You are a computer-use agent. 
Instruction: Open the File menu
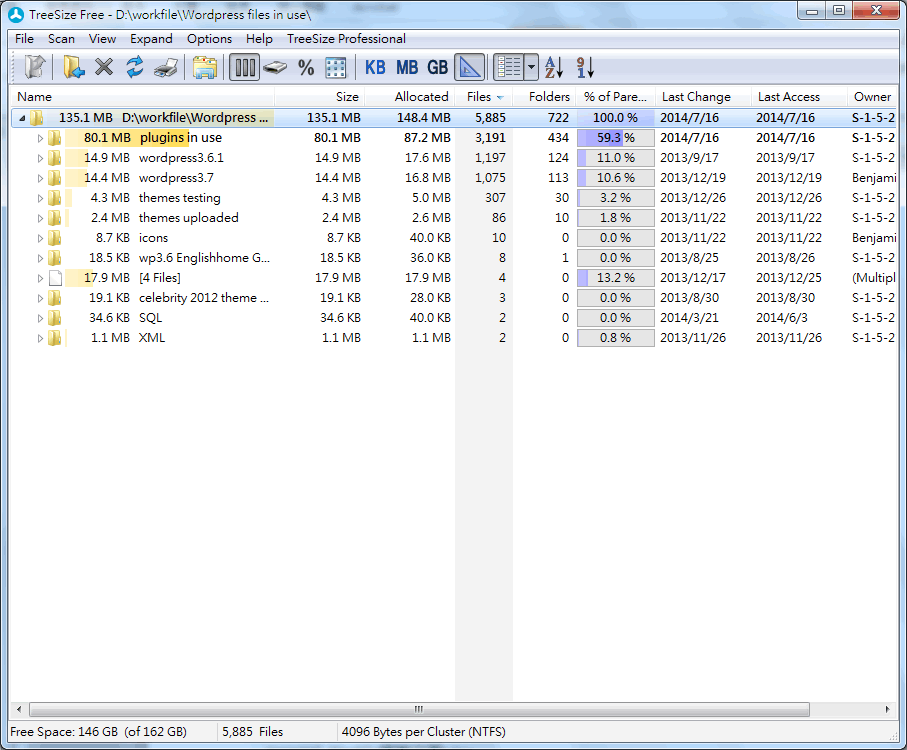pyautogui.click(x=24, y=39)
